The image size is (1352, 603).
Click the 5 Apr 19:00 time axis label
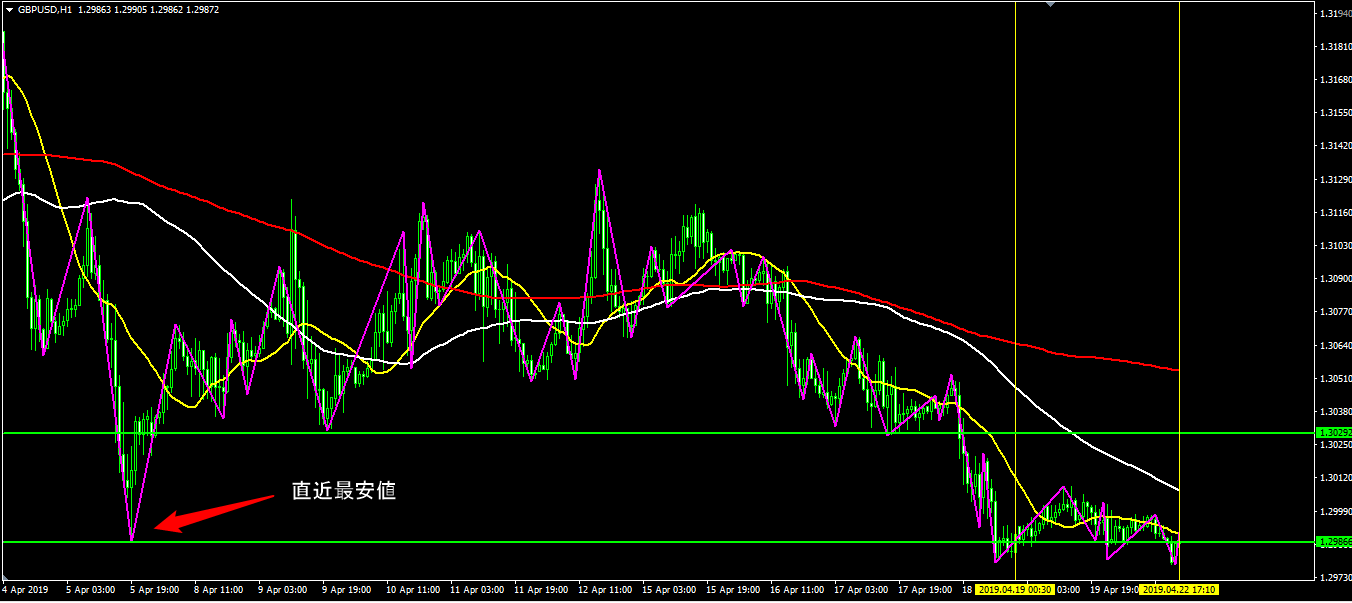coord(154,590)
